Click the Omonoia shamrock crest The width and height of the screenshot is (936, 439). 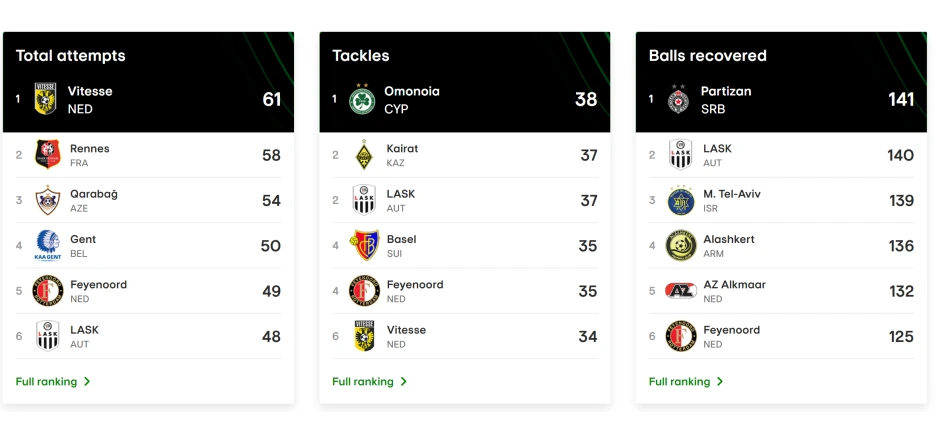pyautogui.click(x=362, y=99)
